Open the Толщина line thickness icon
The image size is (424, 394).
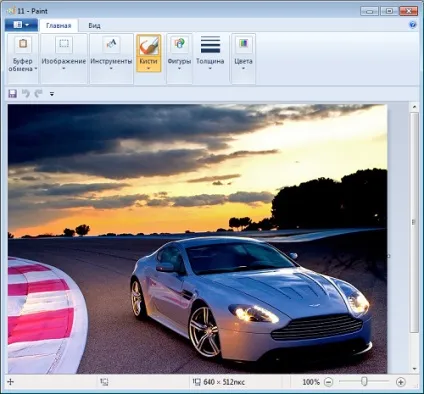pyautogui.click(x=210, y=45)
